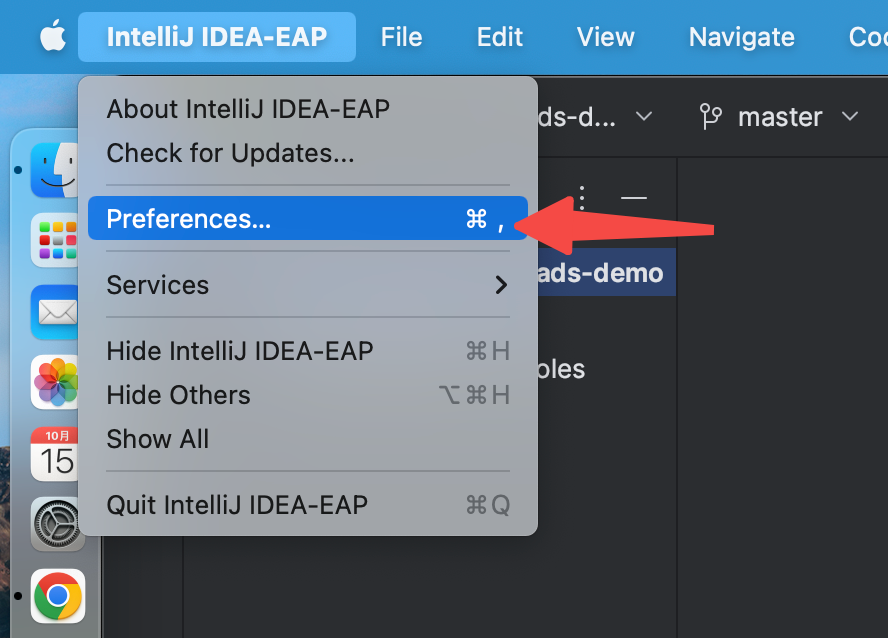Launch Google Chrome from the dock
Screen dimensions: 888x638
58,596
